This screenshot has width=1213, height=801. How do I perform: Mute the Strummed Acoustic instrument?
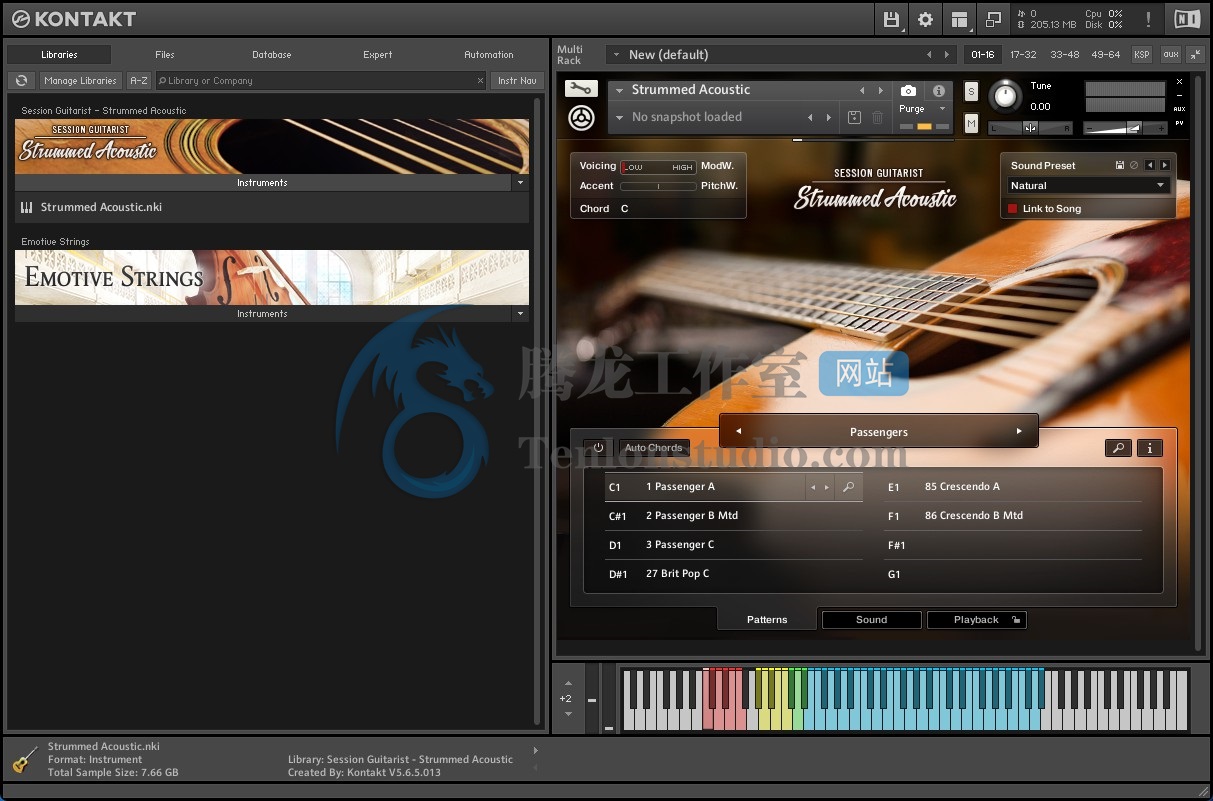[x=971, y=123]
